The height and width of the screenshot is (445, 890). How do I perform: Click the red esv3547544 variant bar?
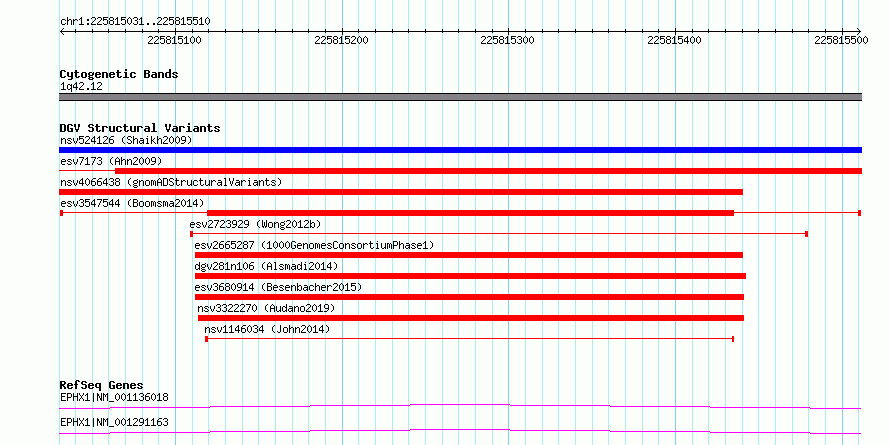[460, 213]
